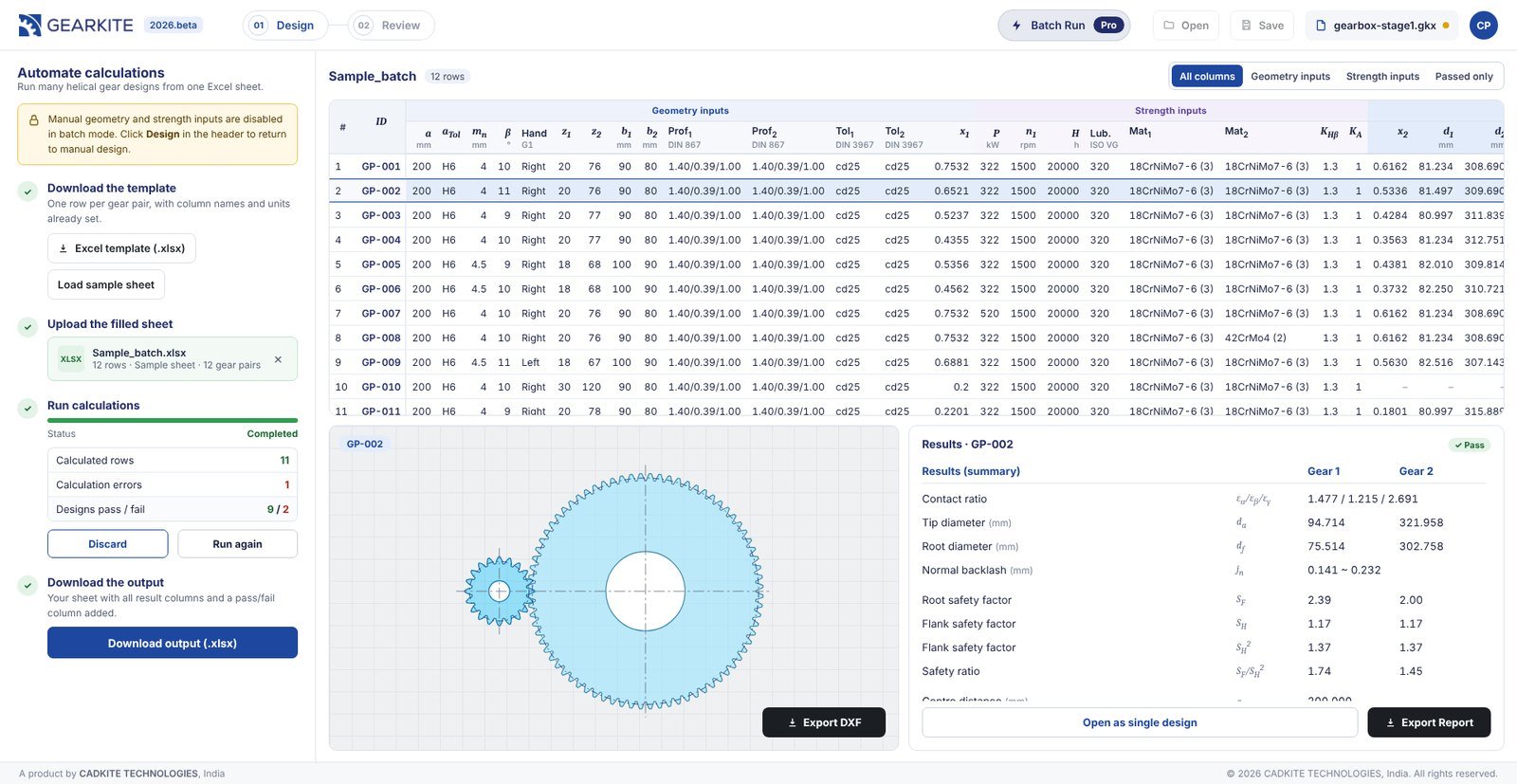Click the Designs pass / fail row
Image resolution: width=1517 pixels, height=784 pixels.
coord(173,509)
